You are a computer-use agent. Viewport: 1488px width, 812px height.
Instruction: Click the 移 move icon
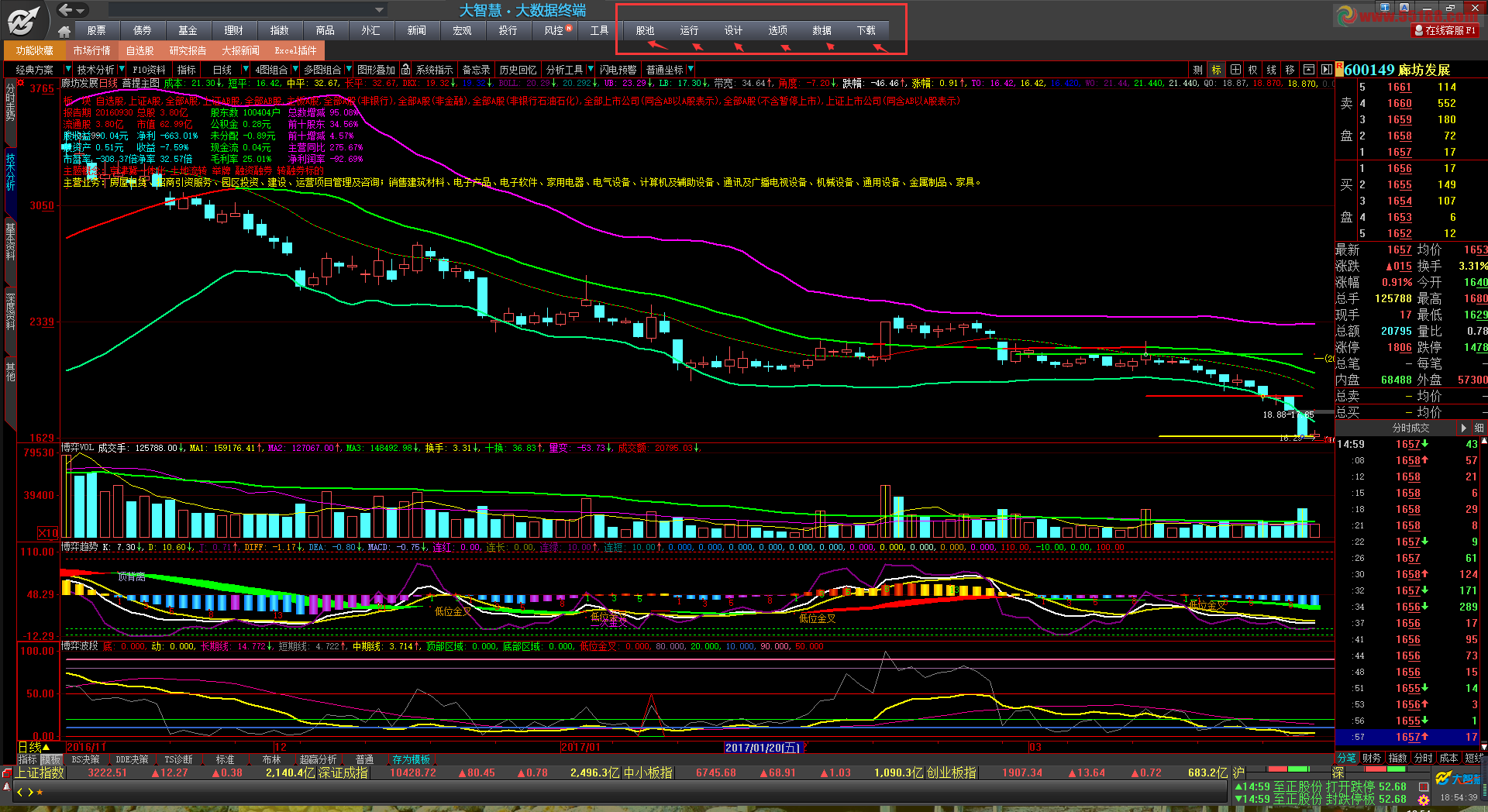tap(1290, 70)
